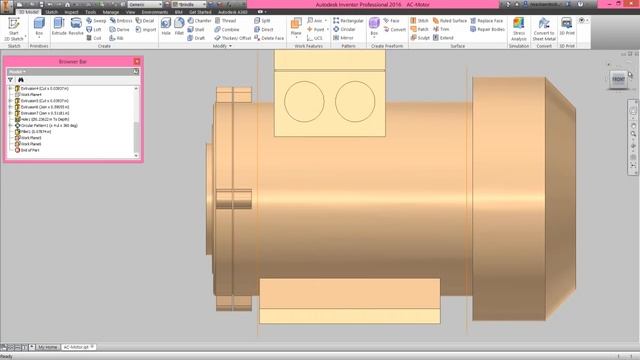Click Delete Face tool
This screenshot has width=640, height=360.
(269, 38)
